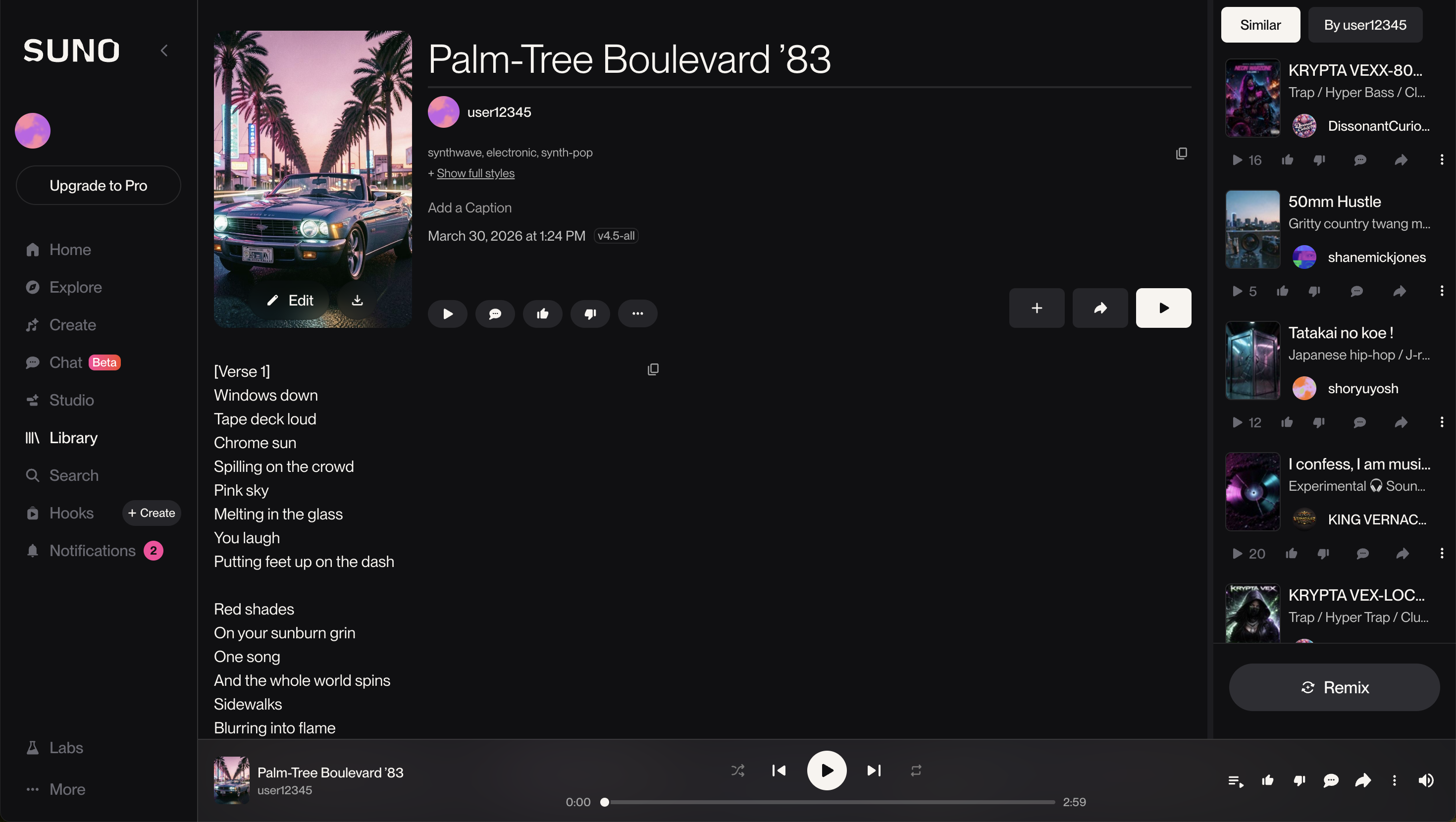Click Upgrade to Pro

coord(99,185)
